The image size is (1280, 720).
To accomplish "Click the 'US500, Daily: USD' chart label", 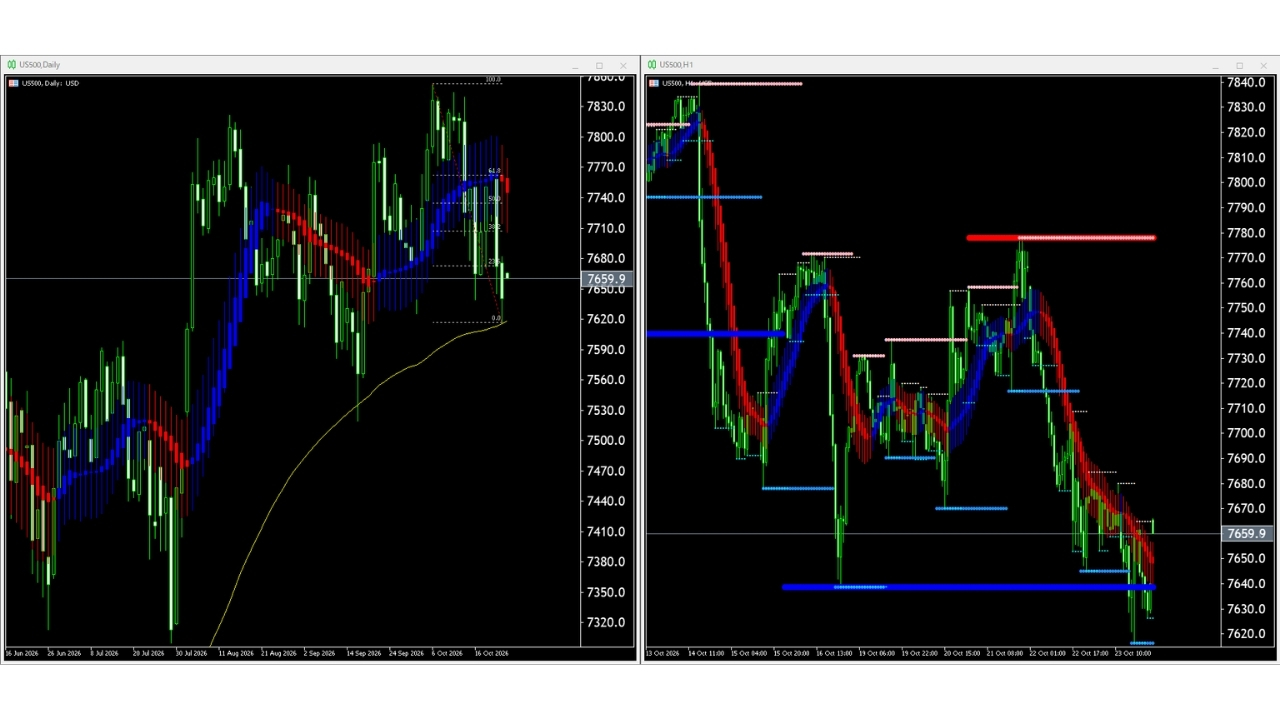I will tap(50, 83).
